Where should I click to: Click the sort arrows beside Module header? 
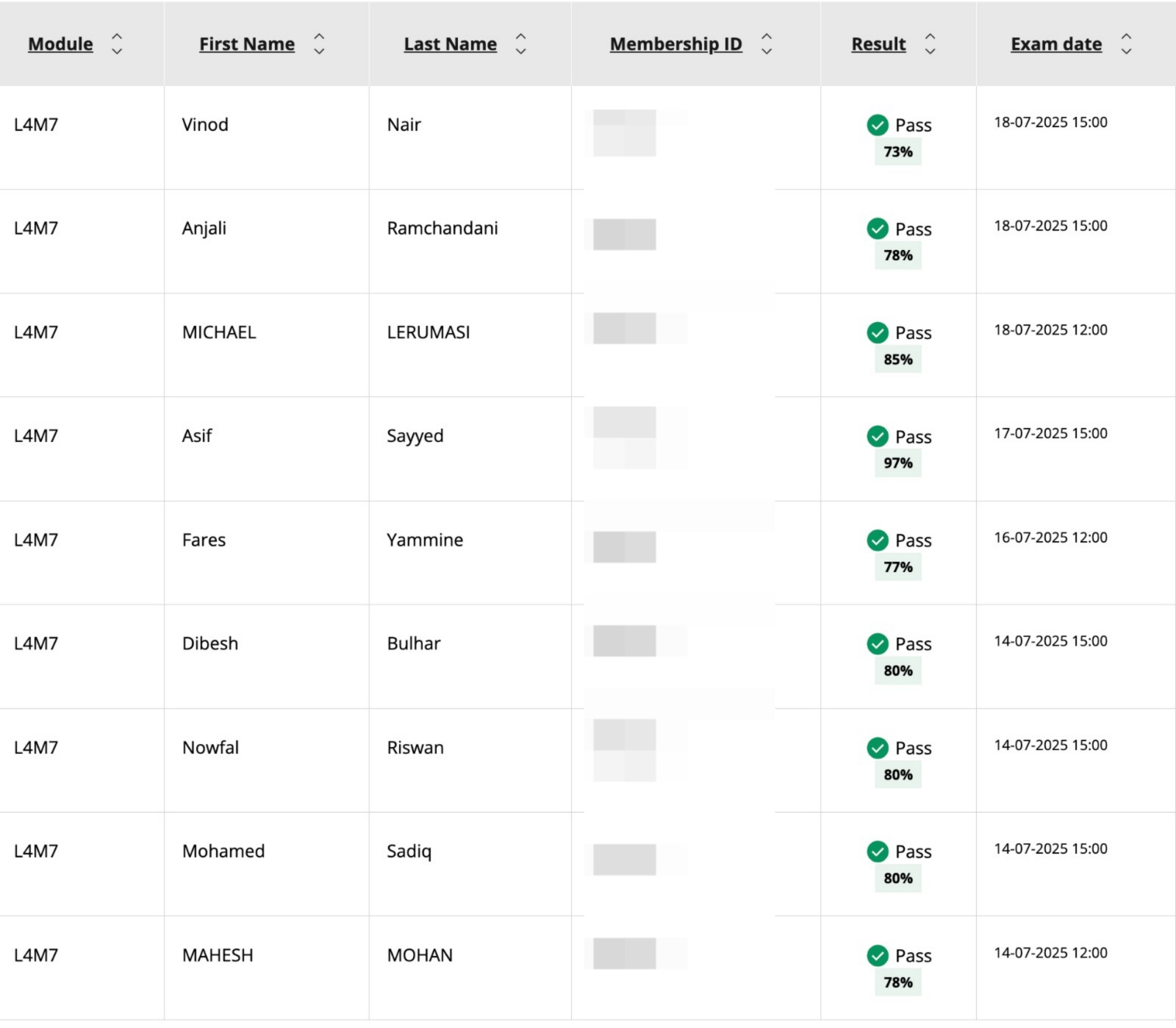point(116,44)
